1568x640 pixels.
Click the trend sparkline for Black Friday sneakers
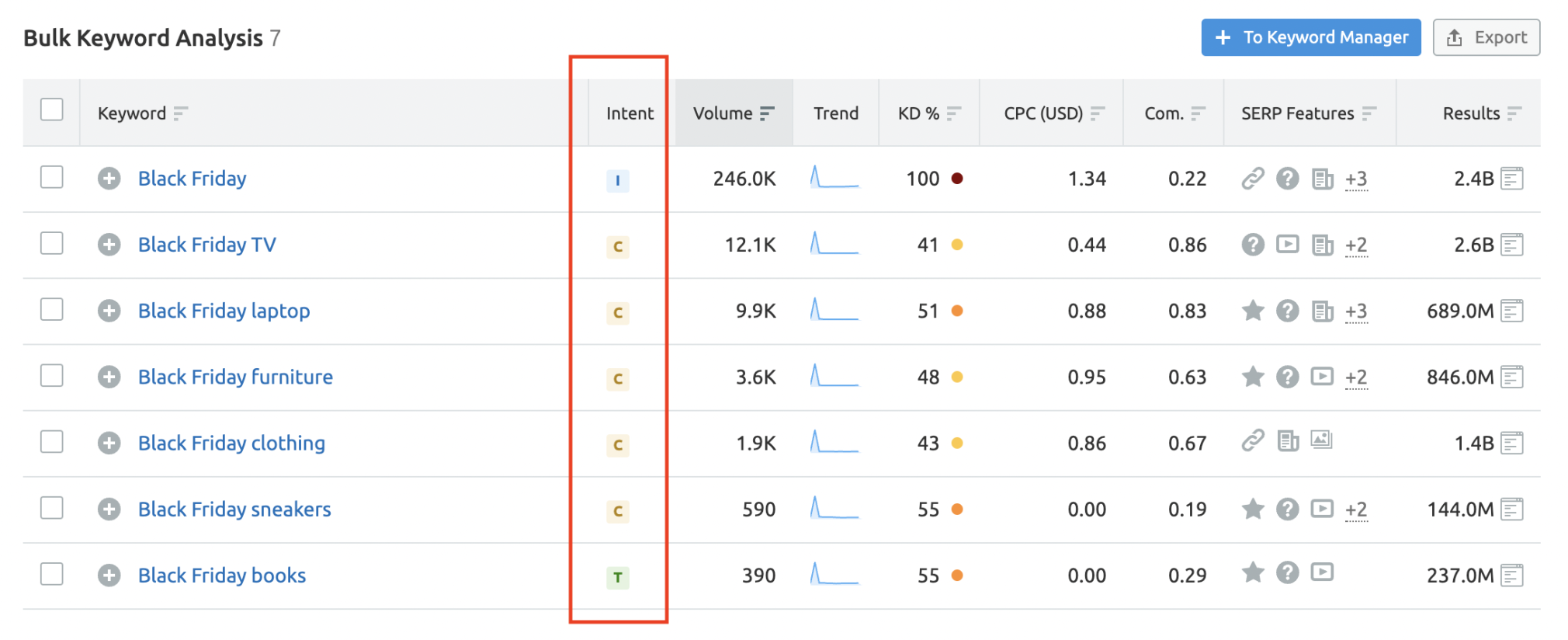[834, 509]
